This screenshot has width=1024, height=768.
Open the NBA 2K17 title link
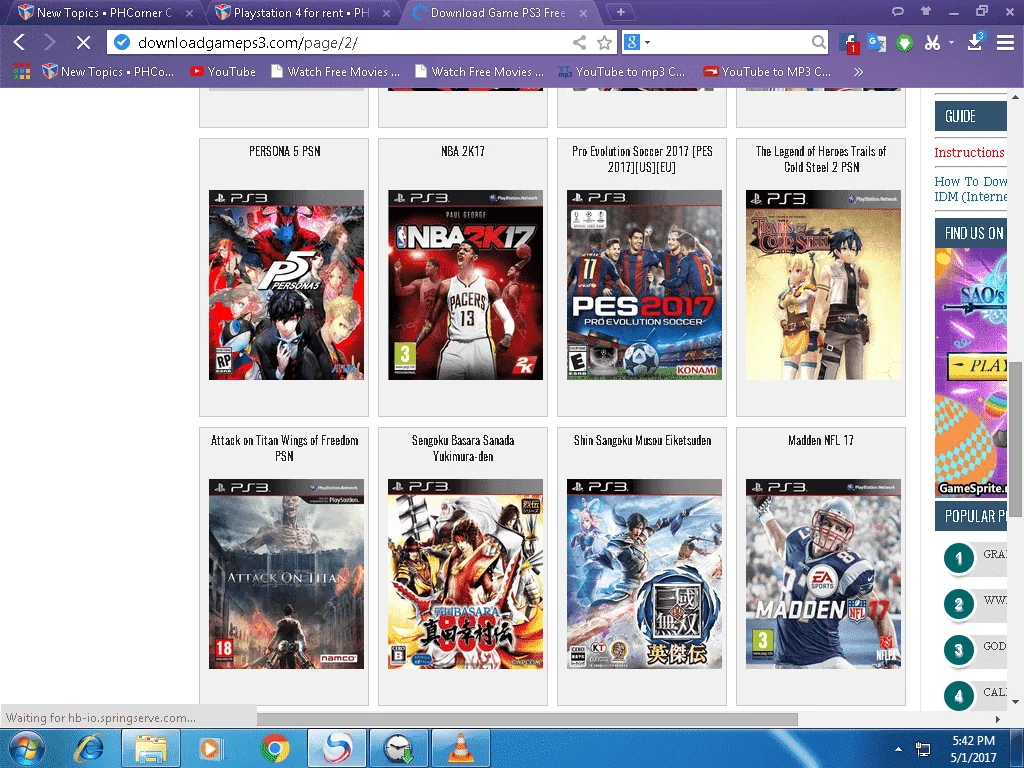click(x=462, y=152)
